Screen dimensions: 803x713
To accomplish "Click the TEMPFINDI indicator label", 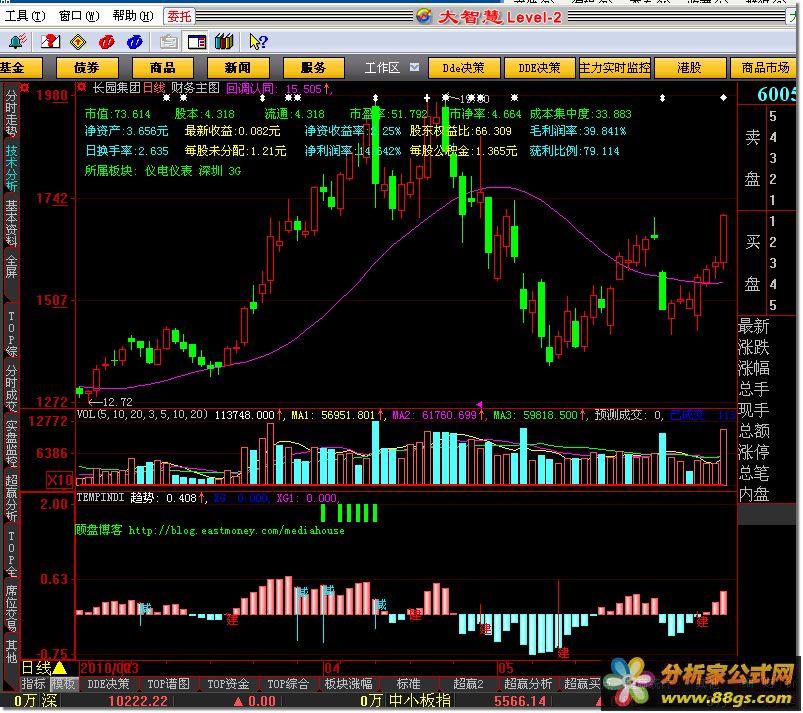I will (100, 497).
